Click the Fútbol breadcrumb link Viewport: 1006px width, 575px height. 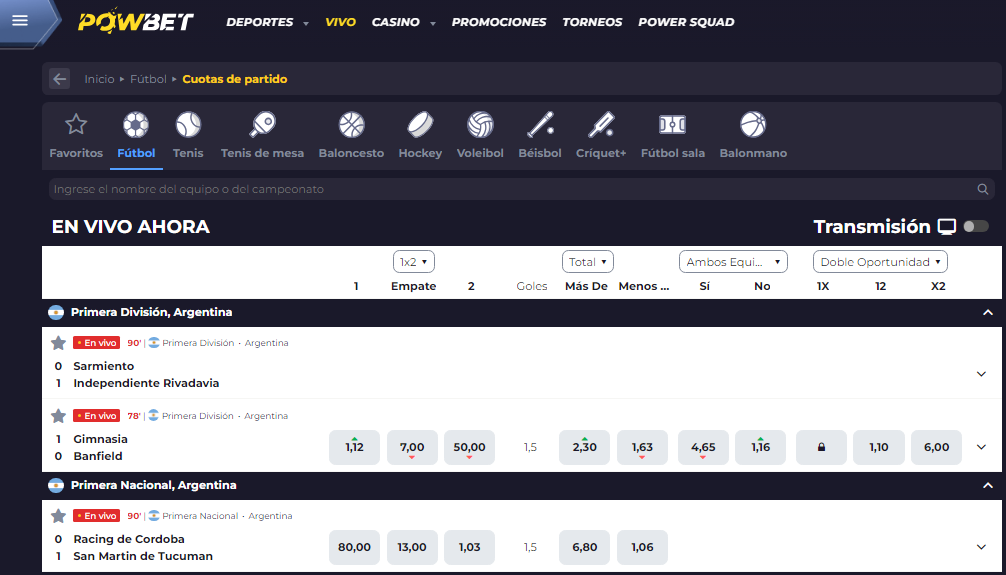coord(148,79)
